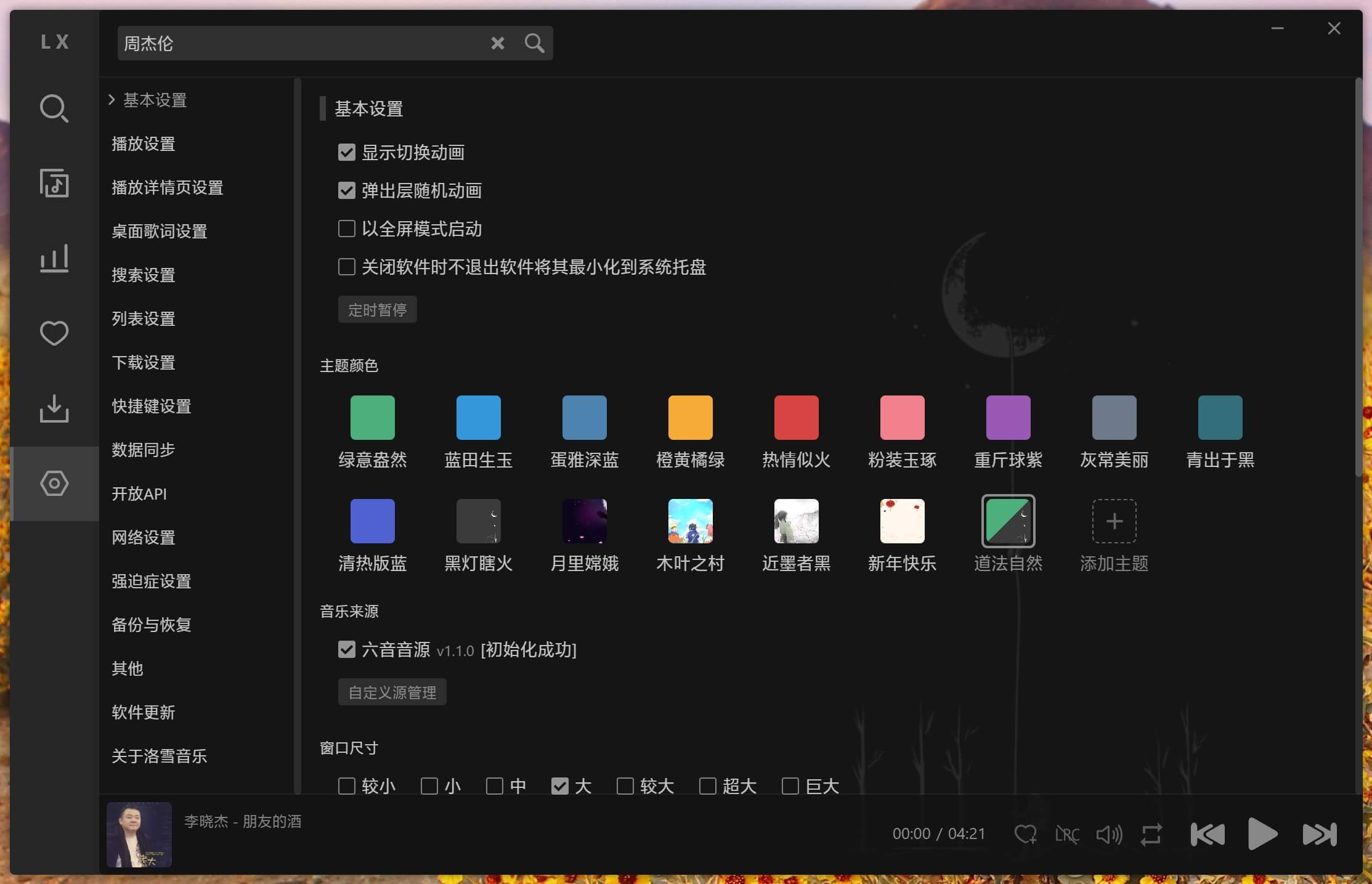Select 木叶之村 theme thumbnail

coord(690,521)
